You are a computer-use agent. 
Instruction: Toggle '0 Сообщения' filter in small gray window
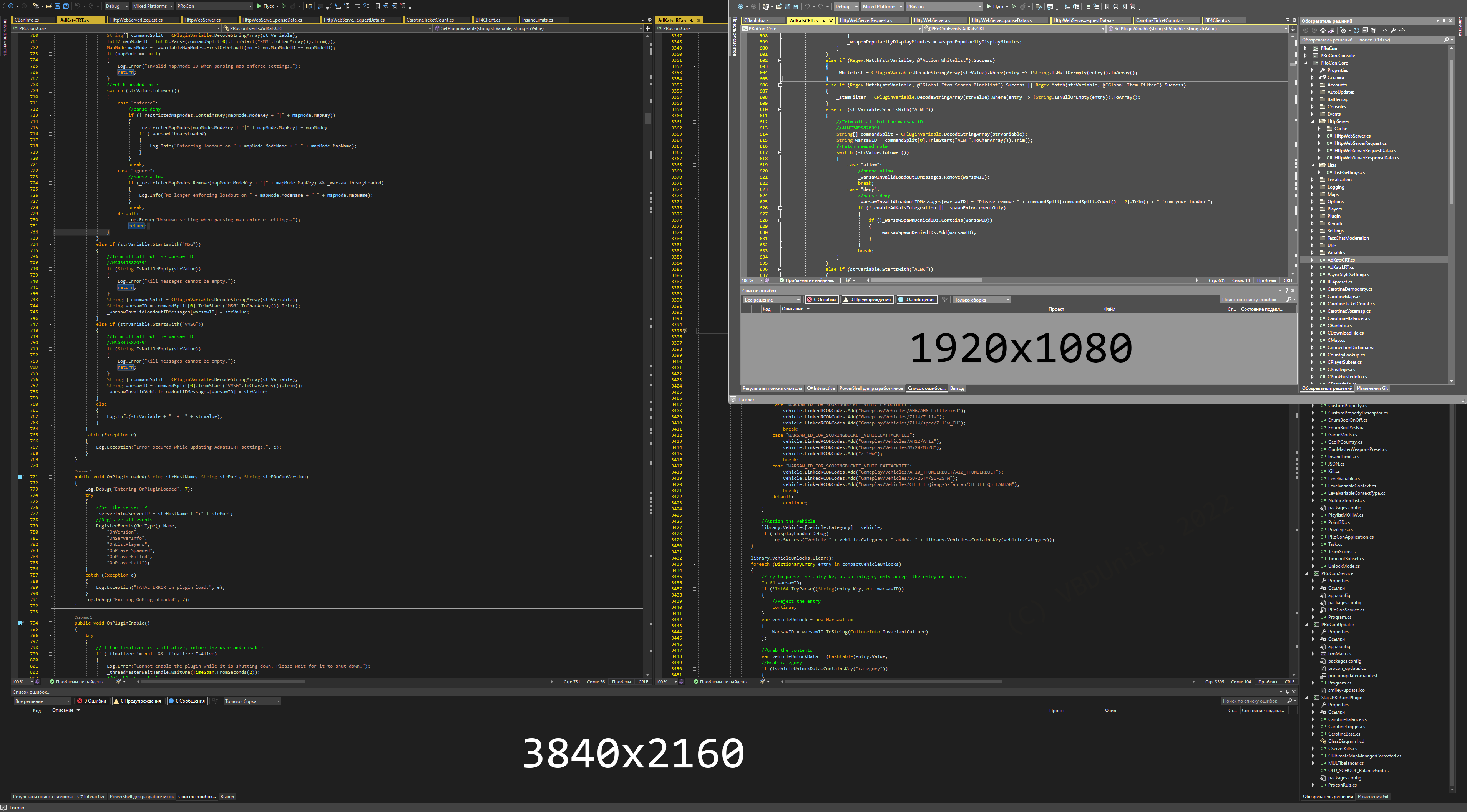tap(918, 300)
